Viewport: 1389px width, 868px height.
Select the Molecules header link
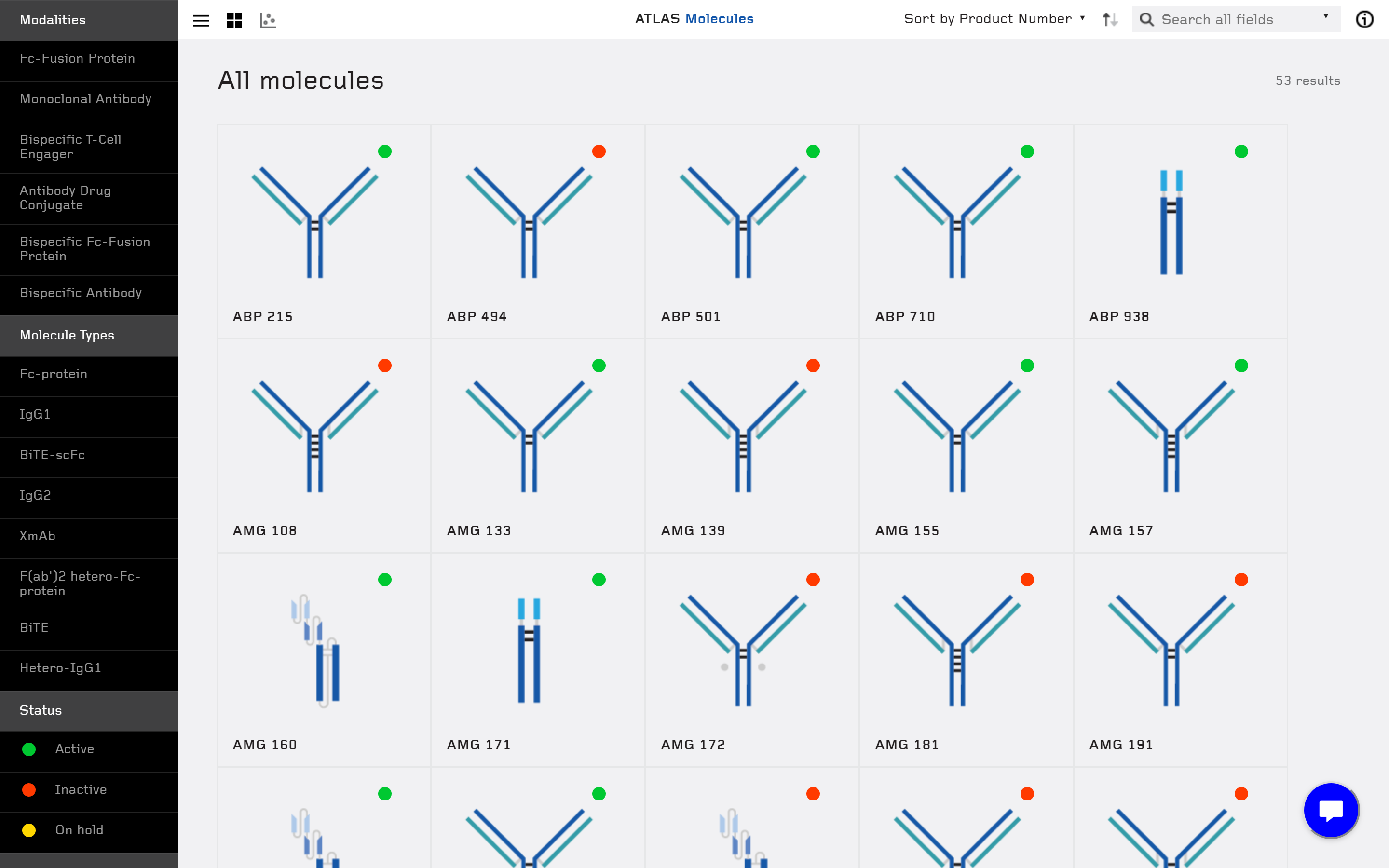[x=719, y=18]
